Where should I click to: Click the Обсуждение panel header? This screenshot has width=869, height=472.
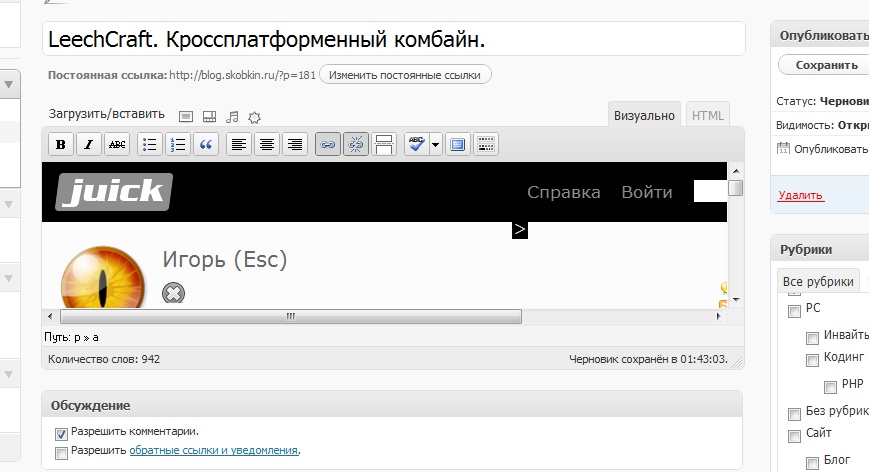pyautogui.click(x=392, y=405)
